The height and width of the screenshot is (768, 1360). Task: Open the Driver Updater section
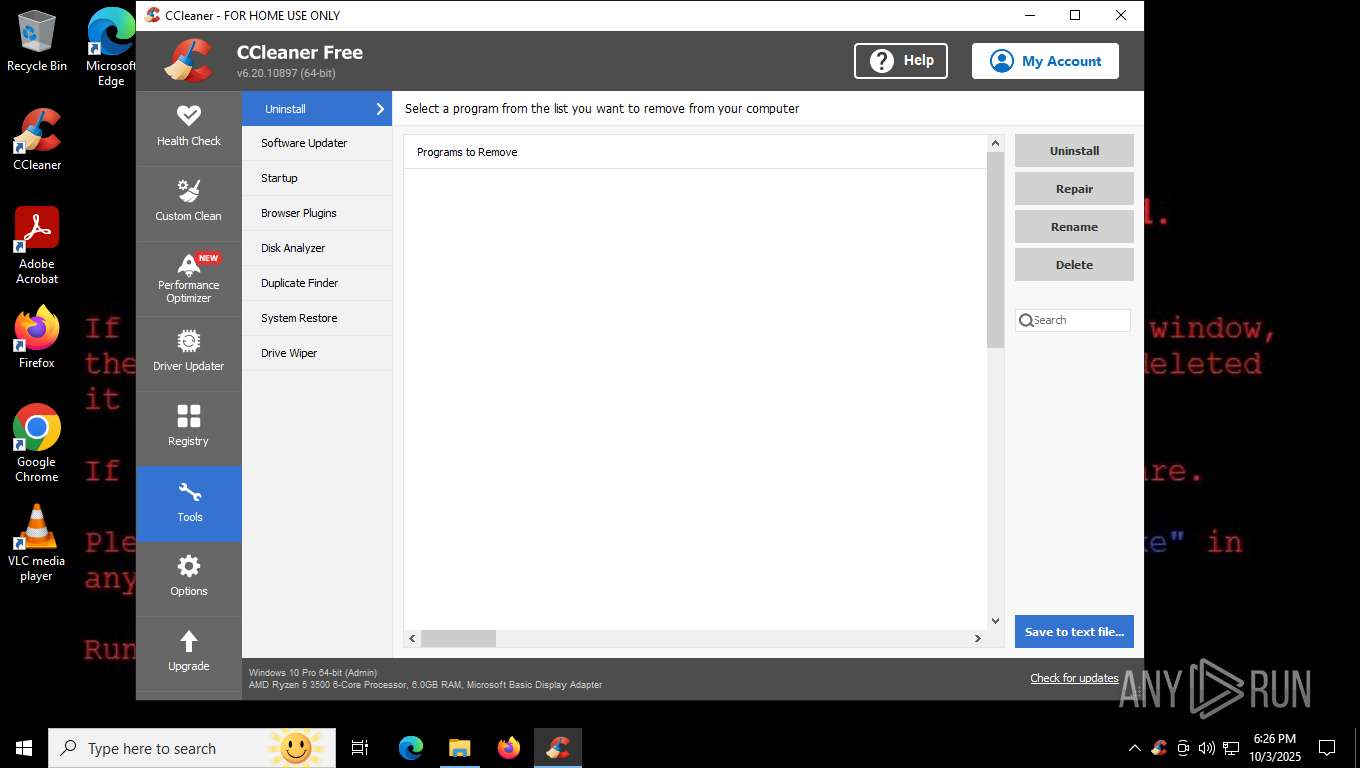(189, 353)
